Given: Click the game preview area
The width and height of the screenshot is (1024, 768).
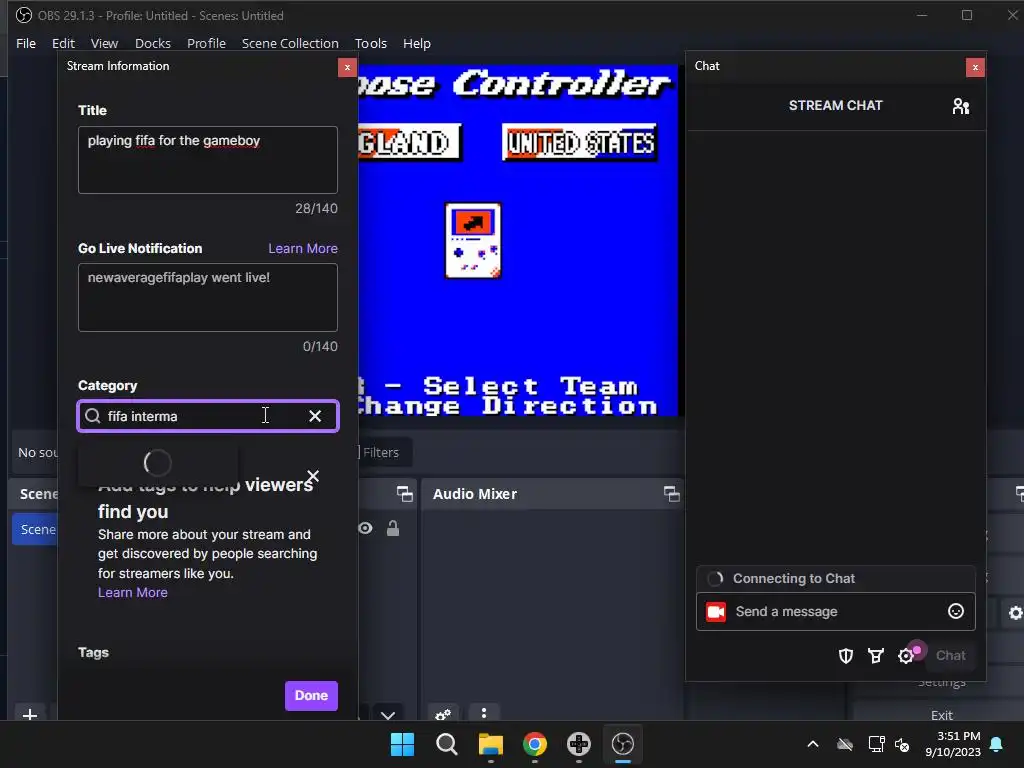Looking at the screenshot, I should 519,240.
